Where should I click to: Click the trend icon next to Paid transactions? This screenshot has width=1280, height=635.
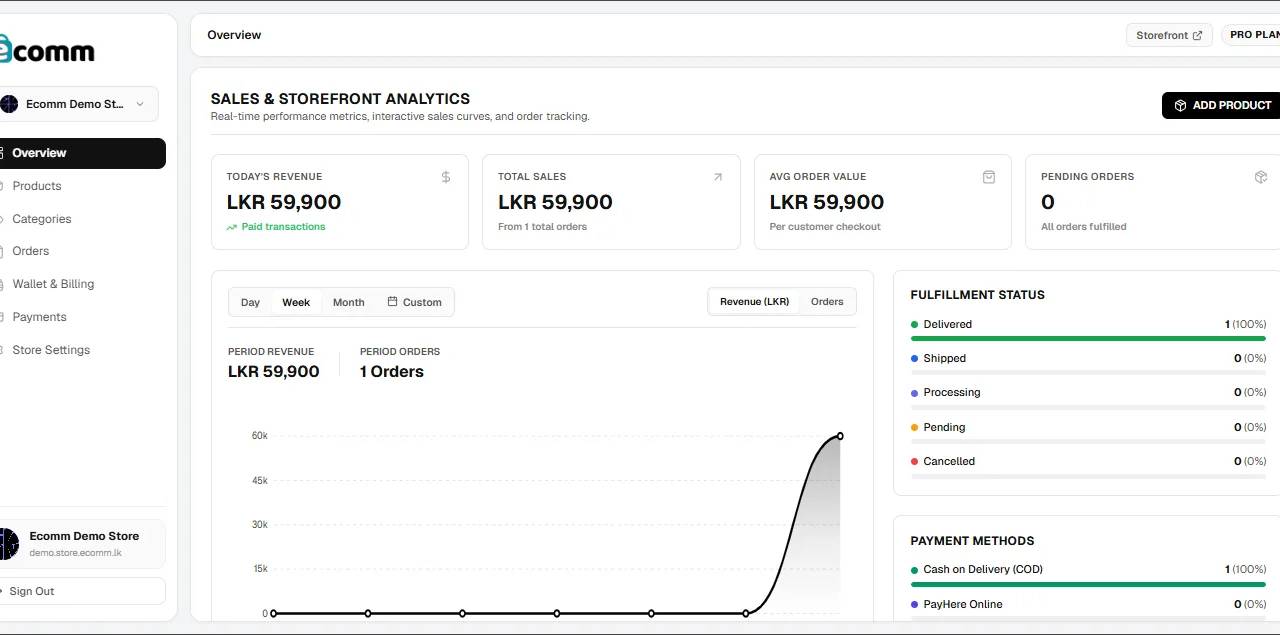(x=232, y=227)
